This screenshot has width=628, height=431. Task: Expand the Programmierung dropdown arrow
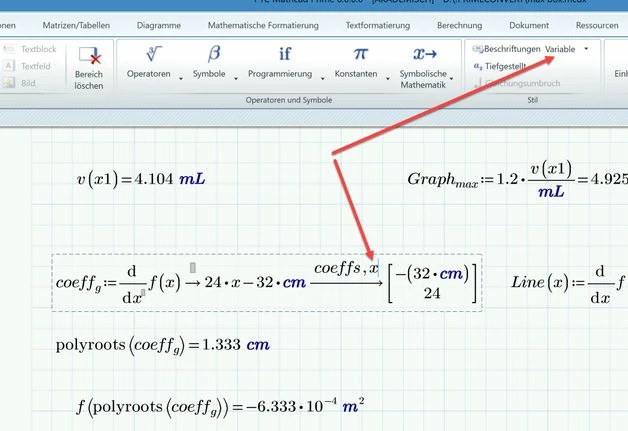point(322,79)
